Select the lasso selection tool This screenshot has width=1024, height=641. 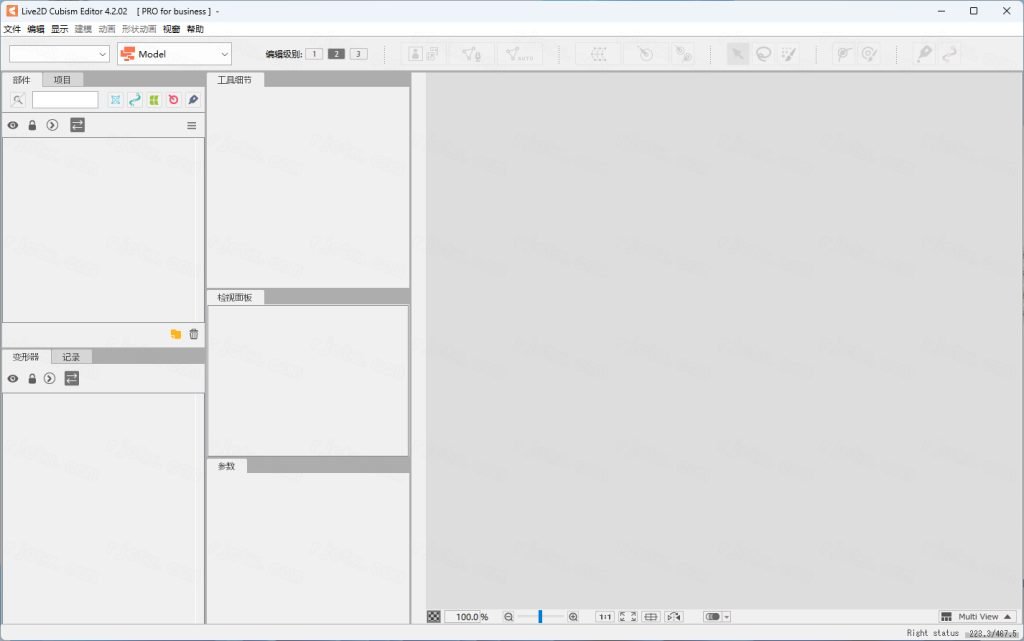point(763,54)
